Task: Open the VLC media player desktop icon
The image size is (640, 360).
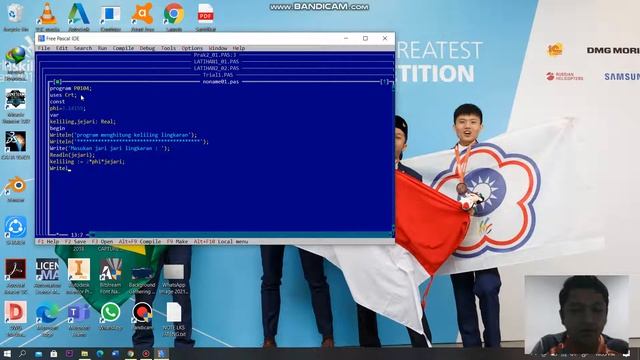Action: (x=47, y=18)
